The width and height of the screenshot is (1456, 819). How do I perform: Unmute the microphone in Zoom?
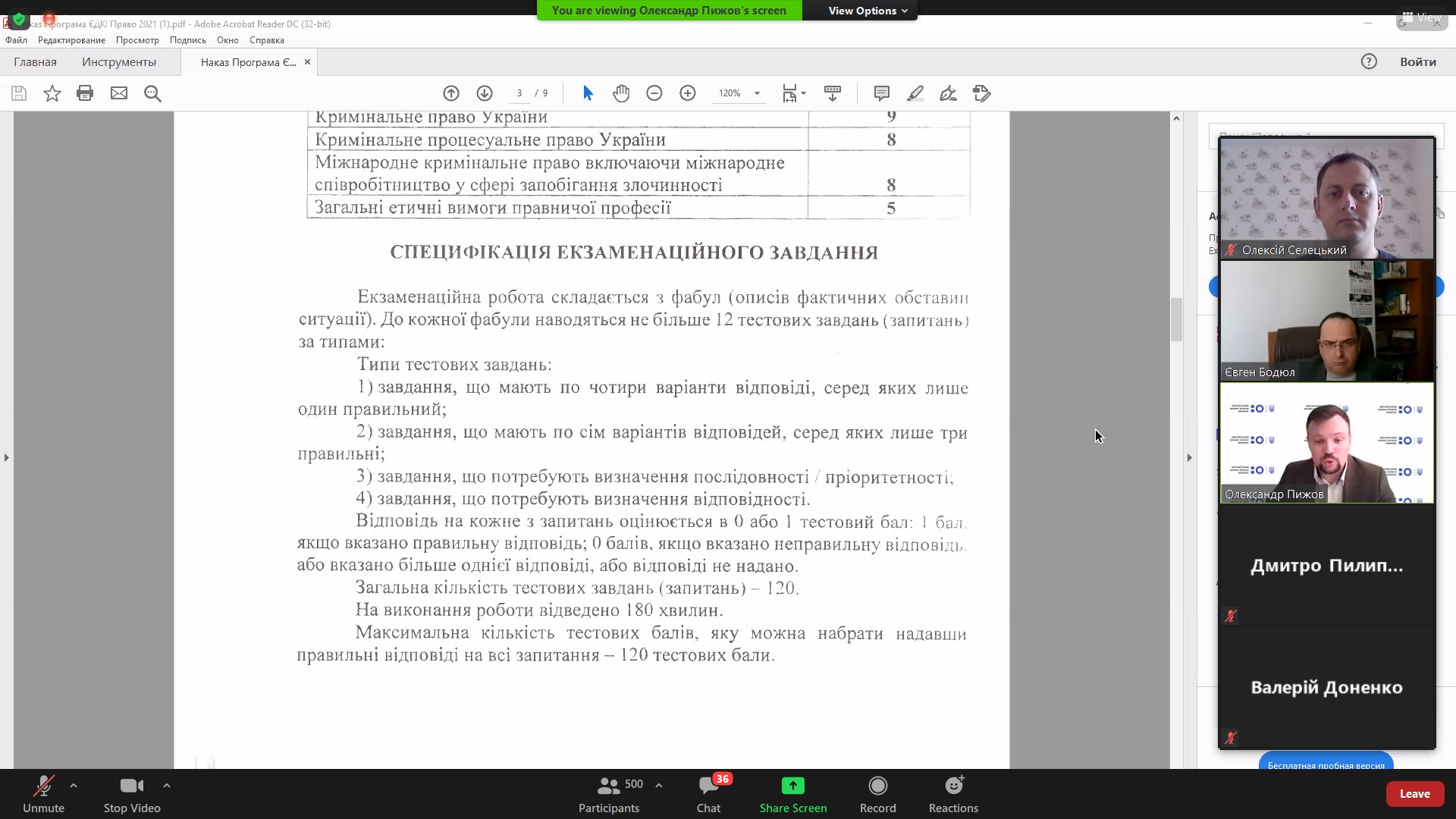pos(43,793)
